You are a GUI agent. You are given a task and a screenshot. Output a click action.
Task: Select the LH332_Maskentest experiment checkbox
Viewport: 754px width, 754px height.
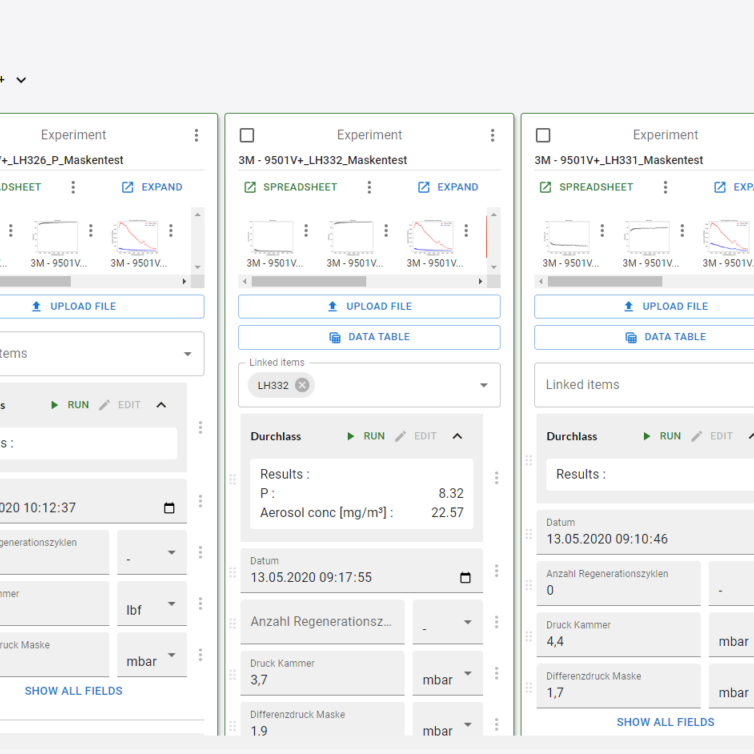247,135
